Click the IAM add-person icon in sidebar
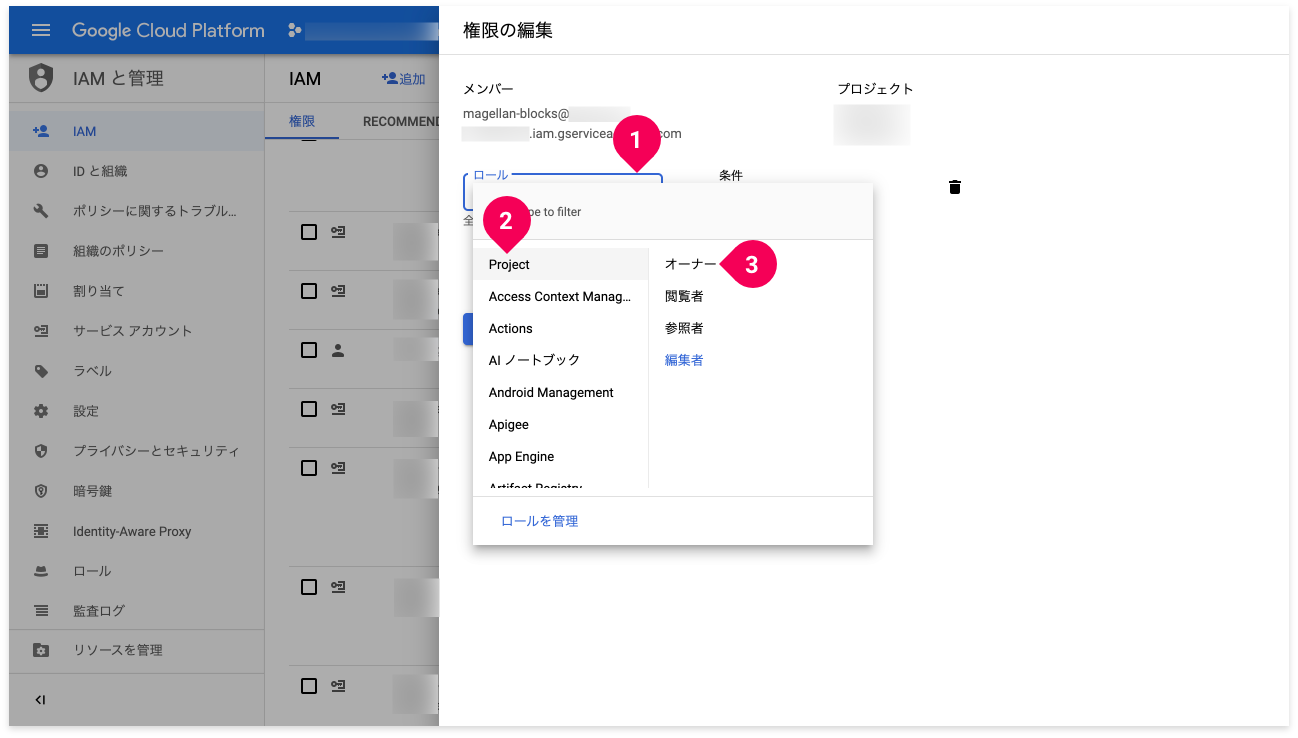Screen dimensions: 1298x738 (x=41, y=131)
